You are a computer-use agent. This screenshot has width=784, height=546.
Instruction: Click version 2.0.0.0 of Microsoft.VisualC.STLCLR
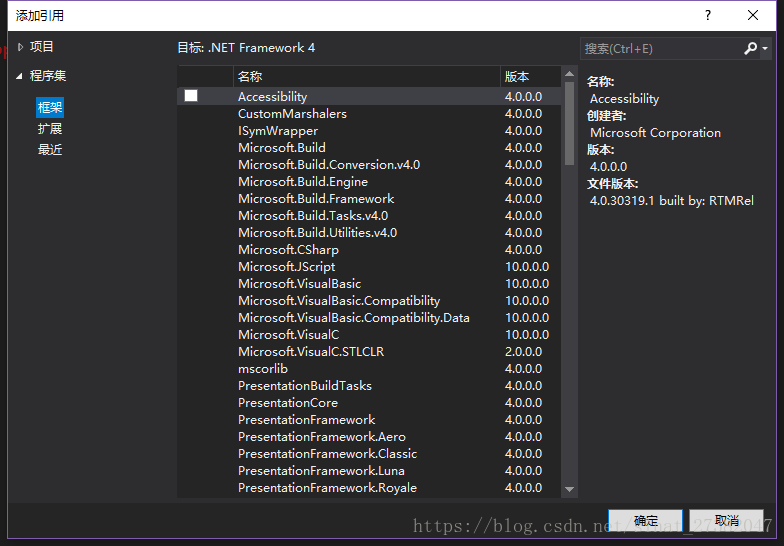tap(524, 352)
